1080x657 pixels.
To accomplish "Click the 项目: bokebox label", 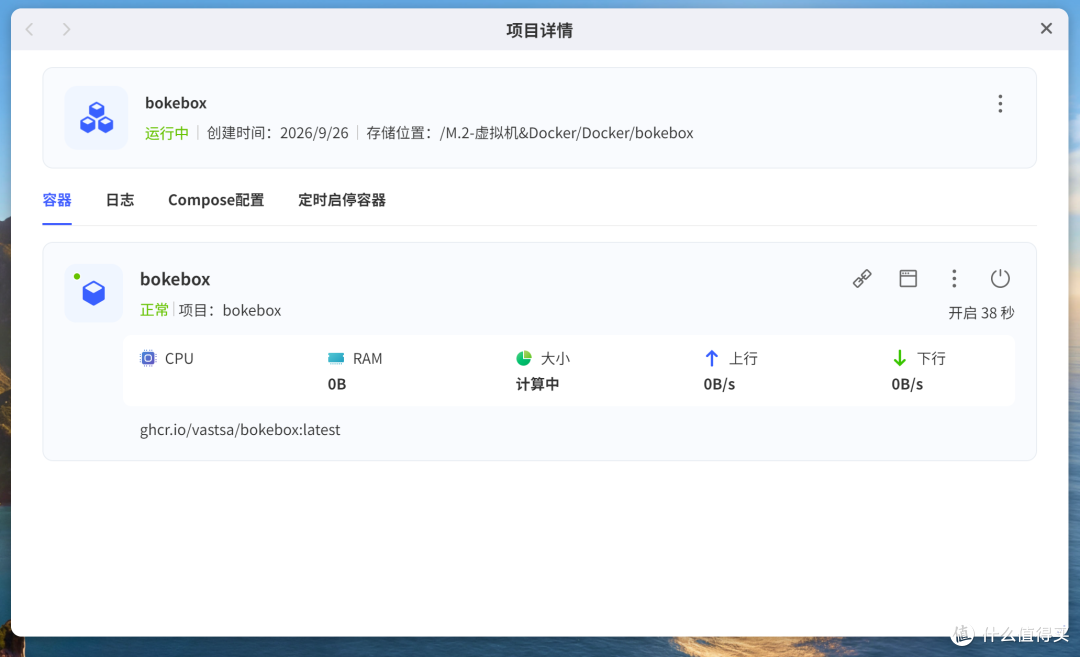I will (x=230, y=311).
